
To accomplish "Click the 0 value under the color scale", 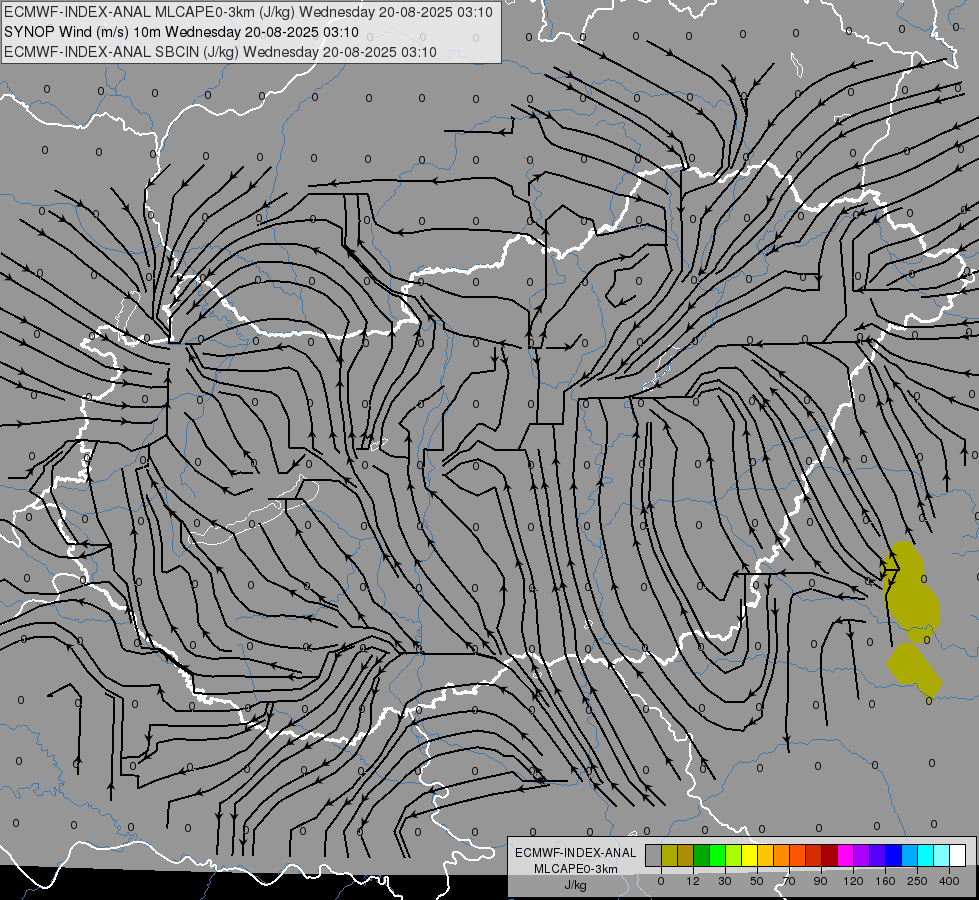I will point(661,881).
